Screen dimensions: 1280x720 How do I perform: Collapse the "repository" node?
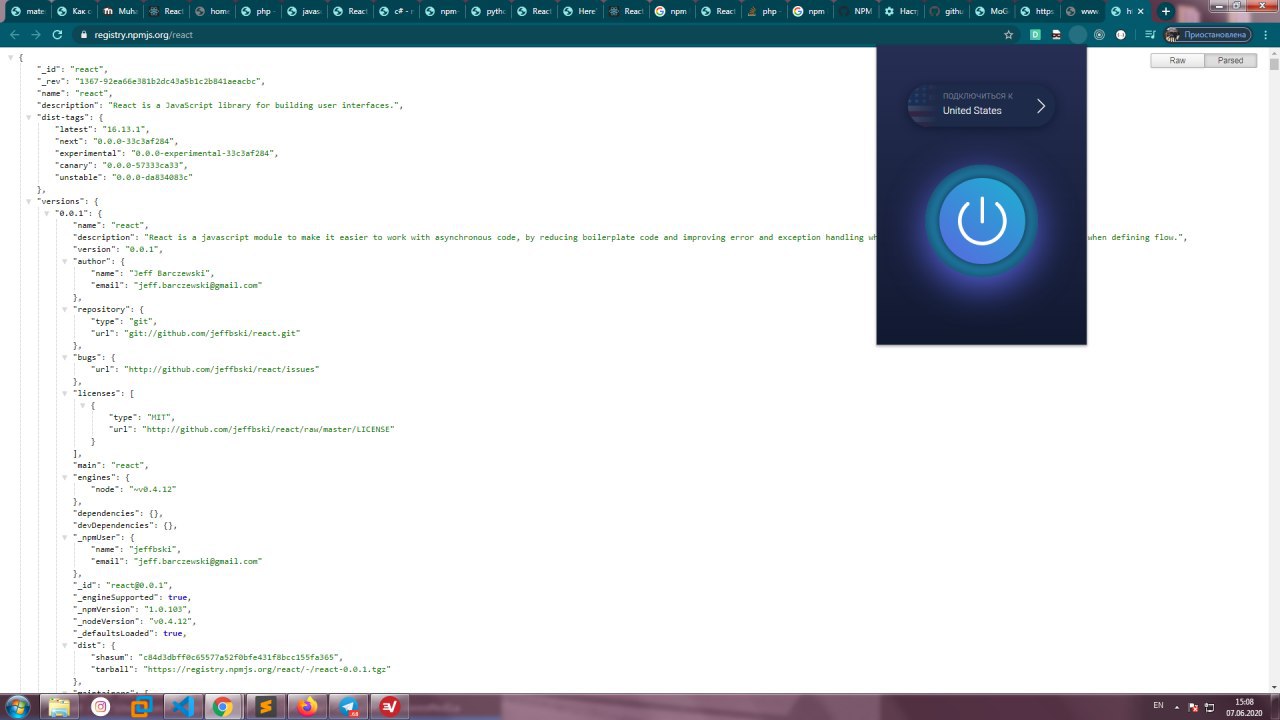[x=64, y=310]
